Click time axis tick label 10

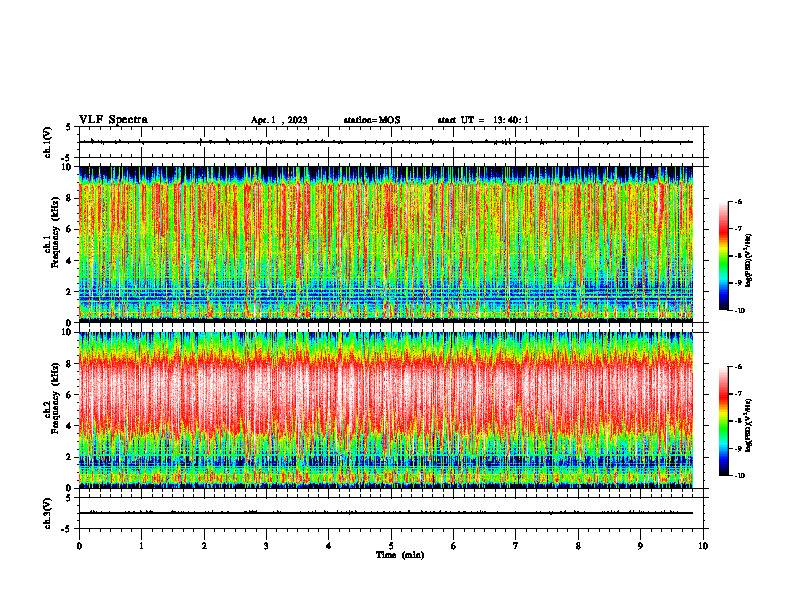tap(703, 546)
